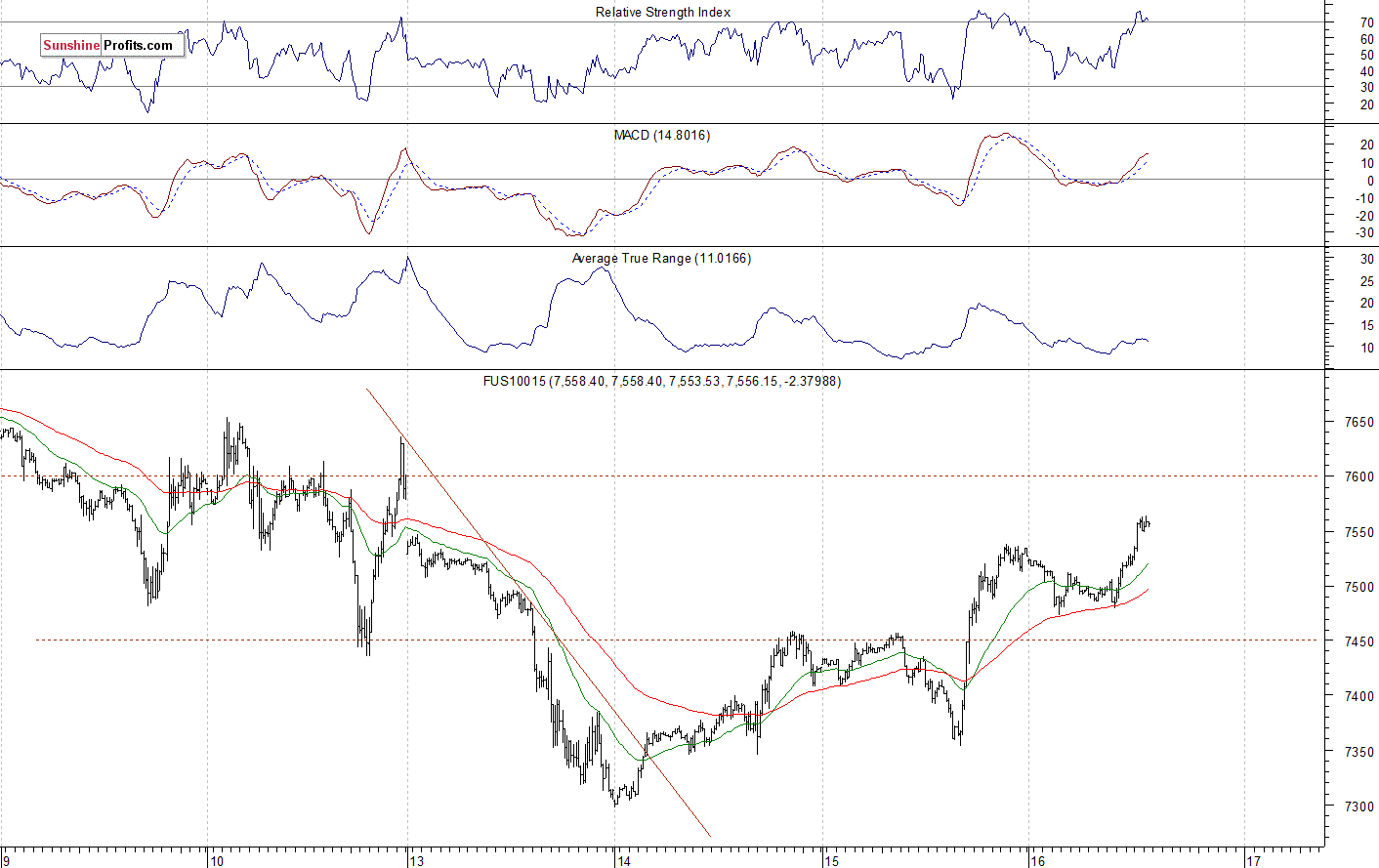This screenshot has width=1379, height=868.
Task: Select the Average True Range label
Action: [x=661, y=258]
